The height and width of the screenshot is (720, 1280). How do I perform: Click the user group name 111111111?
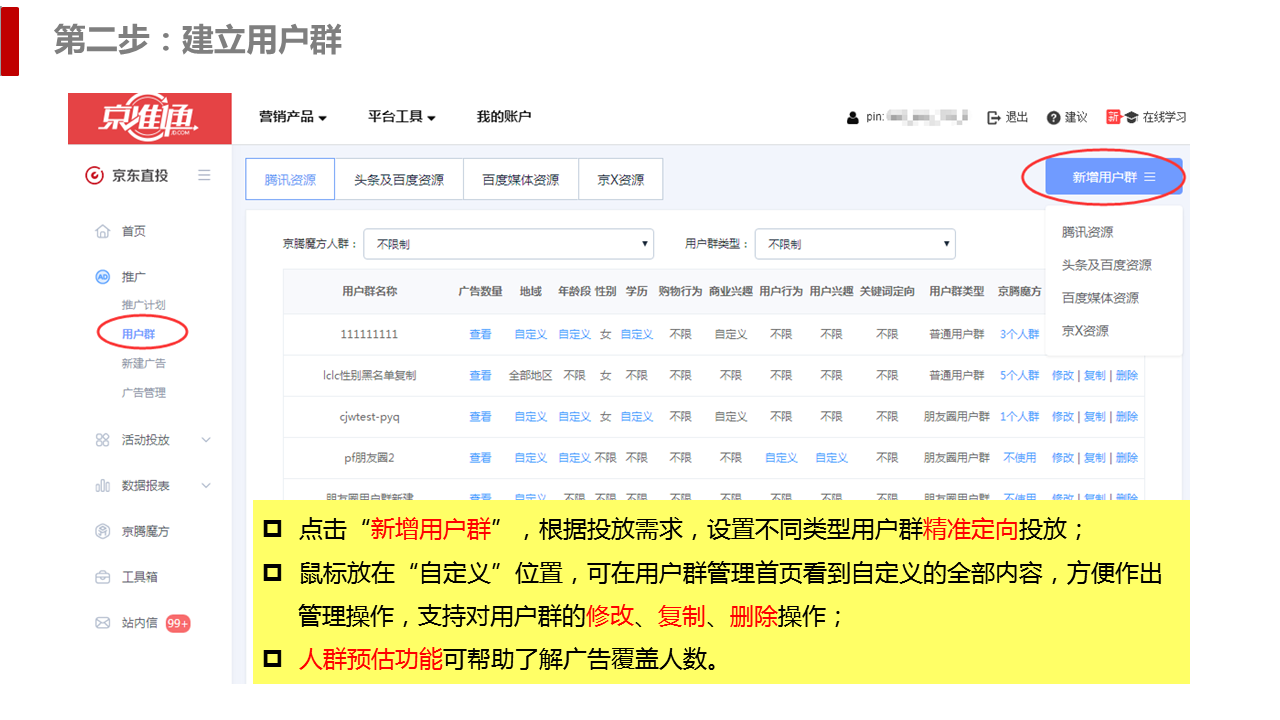pyautogui.click(x=369, y=335)
